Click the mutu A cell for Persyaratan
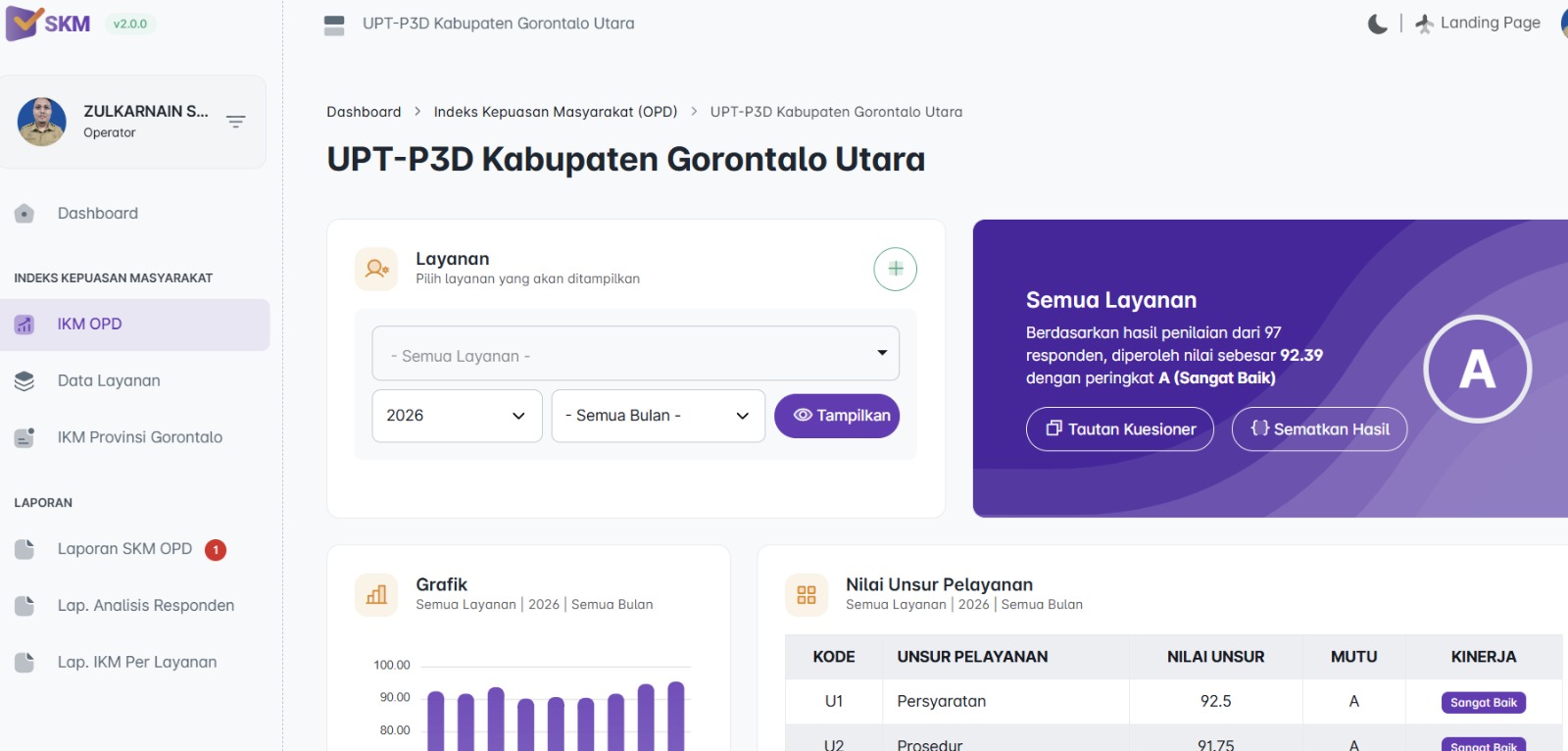 (1354, 701)
